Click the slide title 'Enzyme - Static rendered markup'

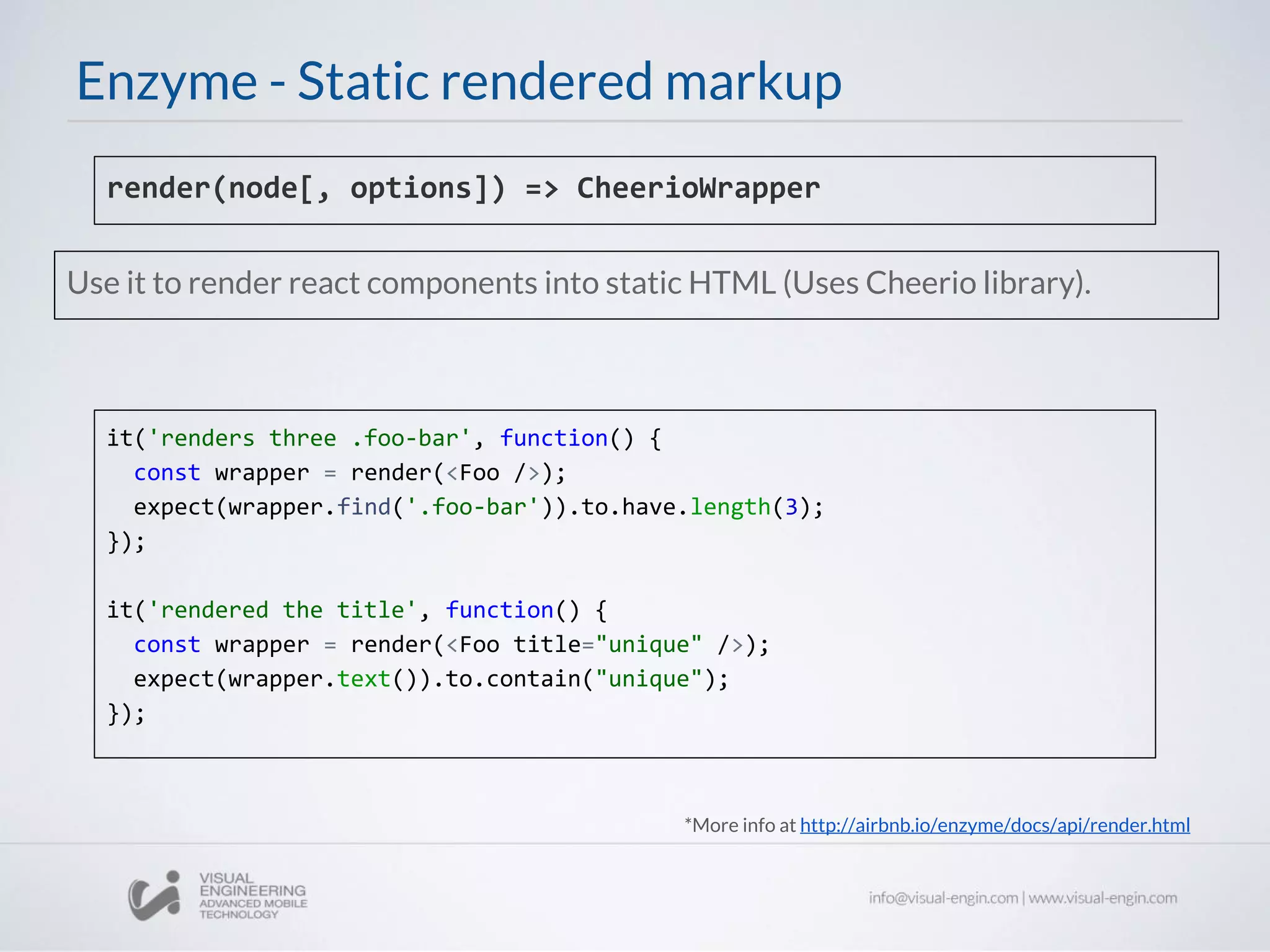pos(459,82)
